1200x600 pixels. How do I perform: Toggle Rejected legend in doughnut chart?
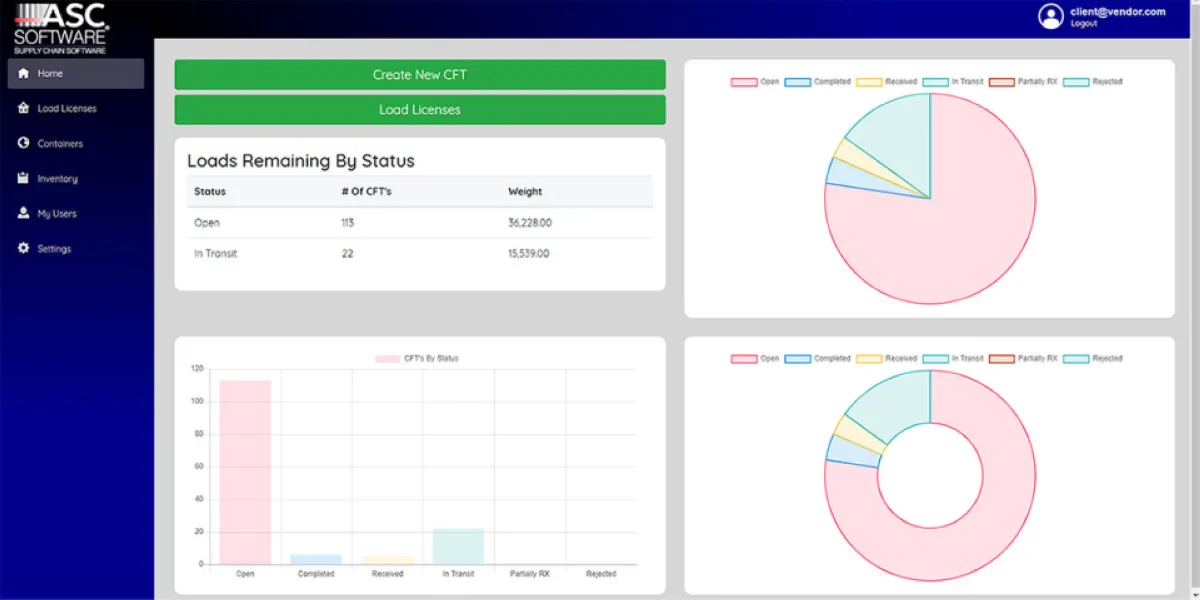click(x=1093, y=358)
